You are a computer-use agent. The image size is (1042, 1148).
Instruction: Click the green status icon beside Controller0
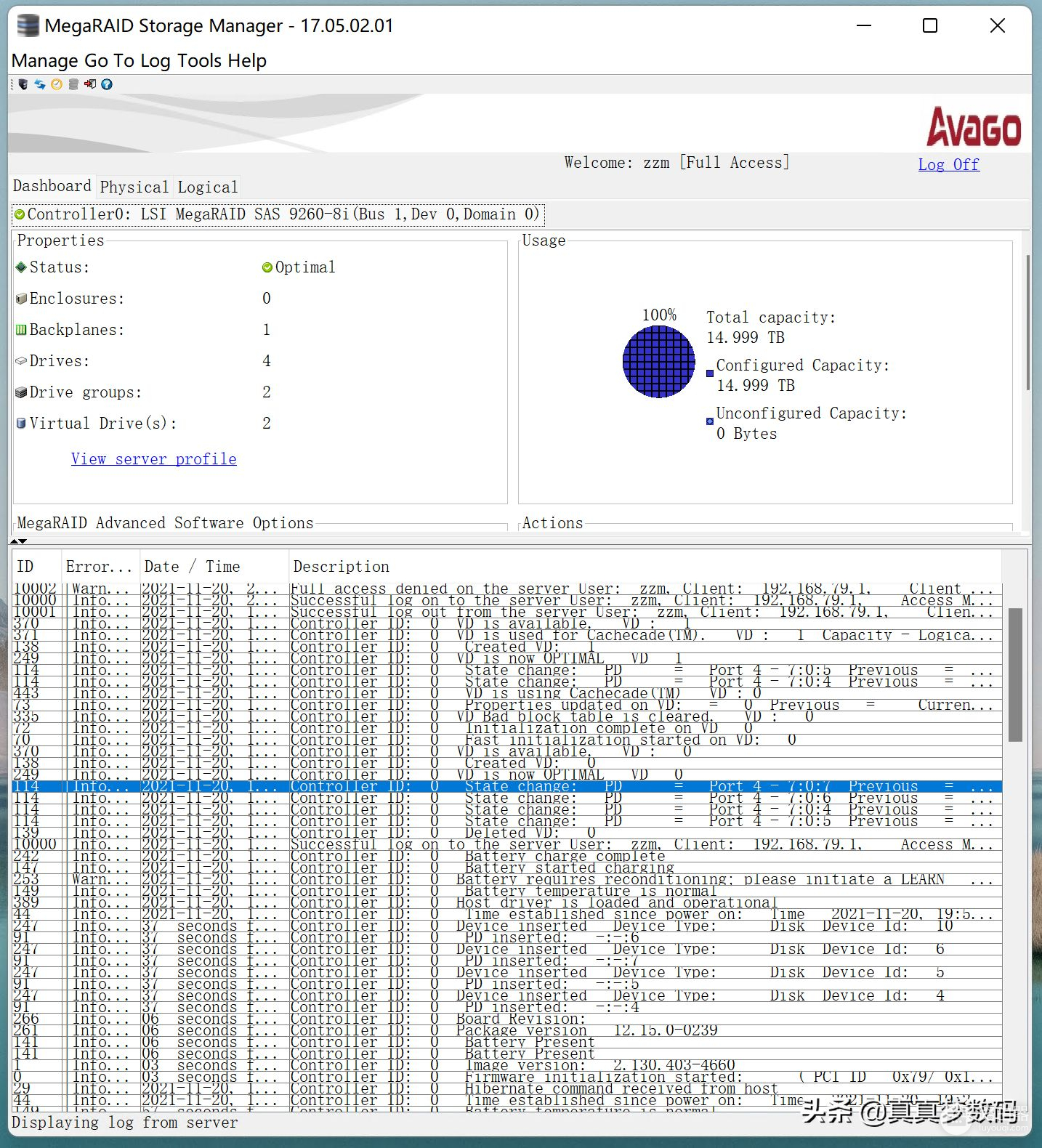point(20,214)
